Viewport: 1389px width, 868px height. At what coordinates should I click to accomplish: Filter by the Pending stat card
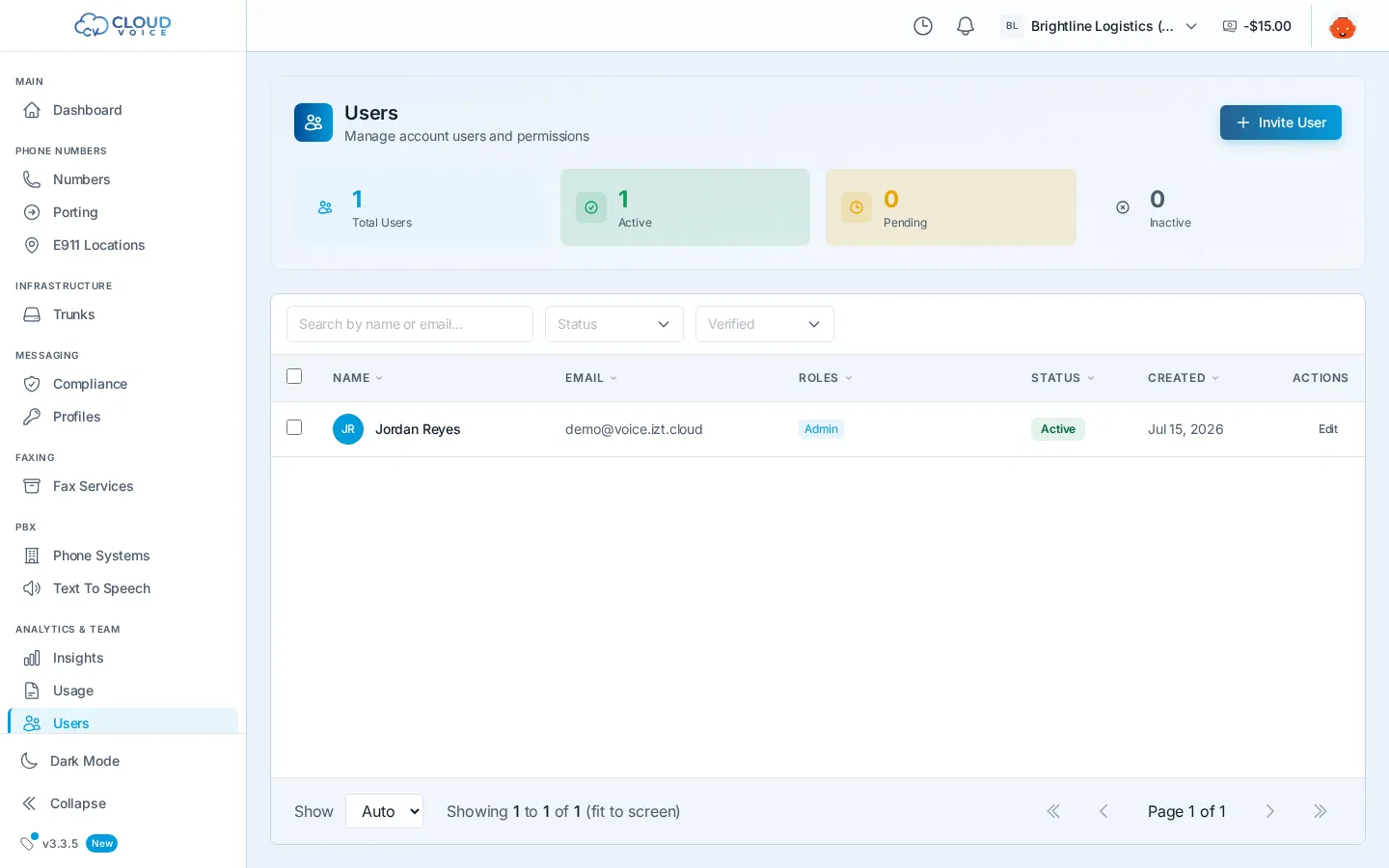click(x=951, y=207)
